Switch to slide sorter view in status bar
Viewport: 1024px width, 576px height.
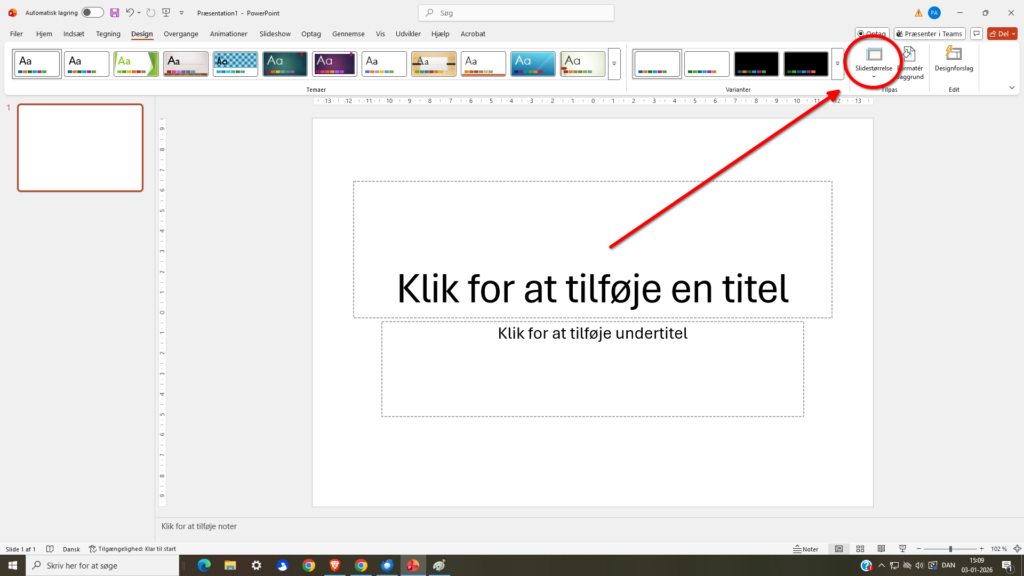859,548
